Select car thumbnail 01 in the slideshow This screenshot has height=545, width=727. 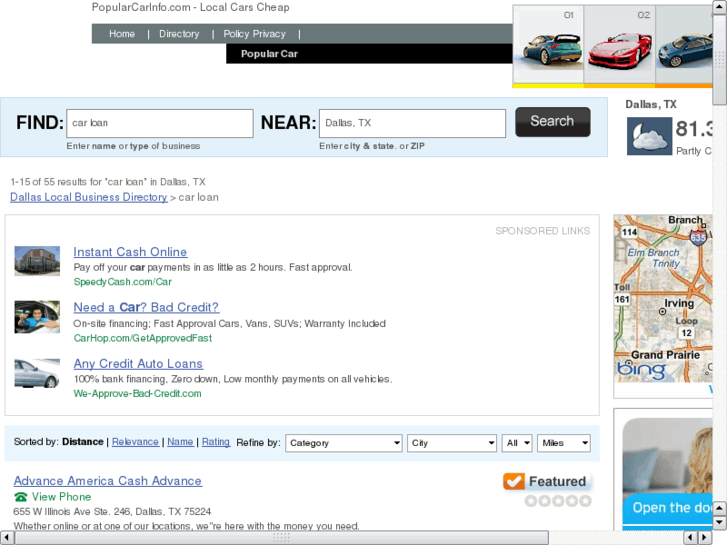(x=548, y=45)
